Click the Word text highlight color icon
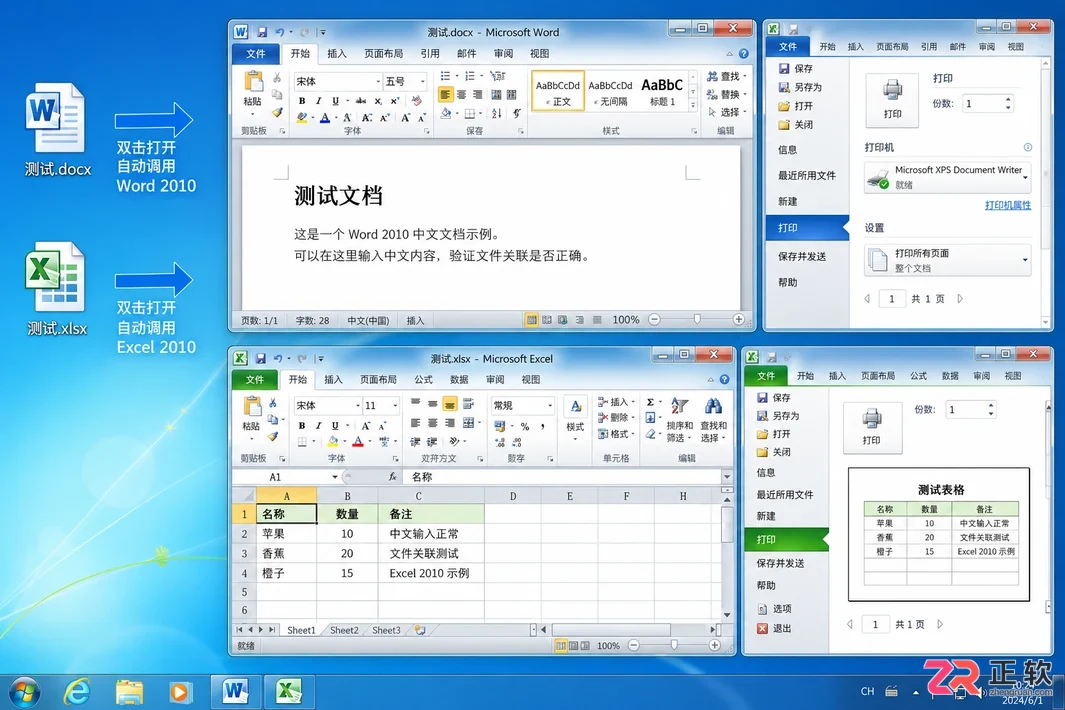This screenshot has height=710, width=1065. pyautogui.click(x=302, y=118)
